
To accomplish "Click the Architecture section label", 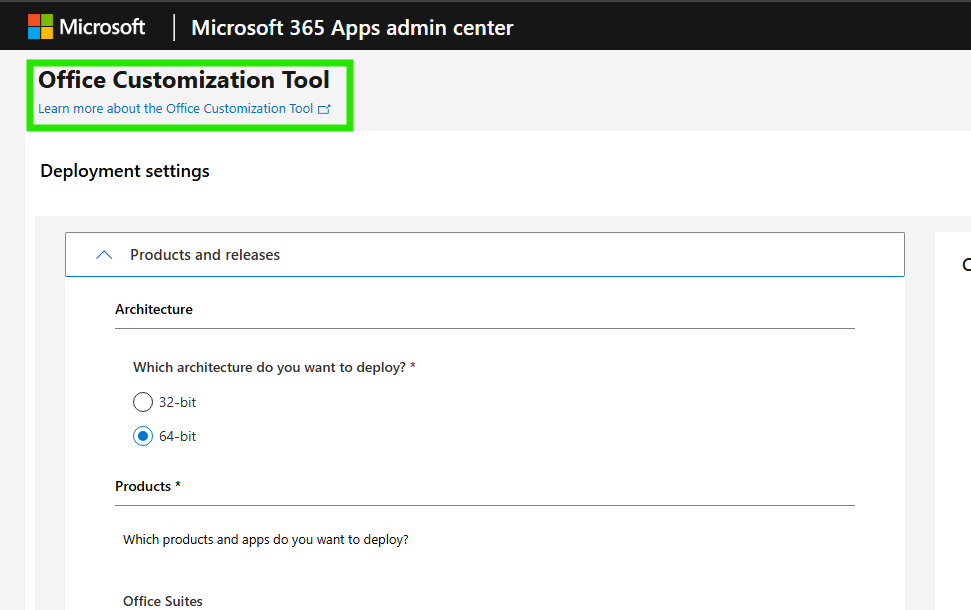I will coord(154,309).
